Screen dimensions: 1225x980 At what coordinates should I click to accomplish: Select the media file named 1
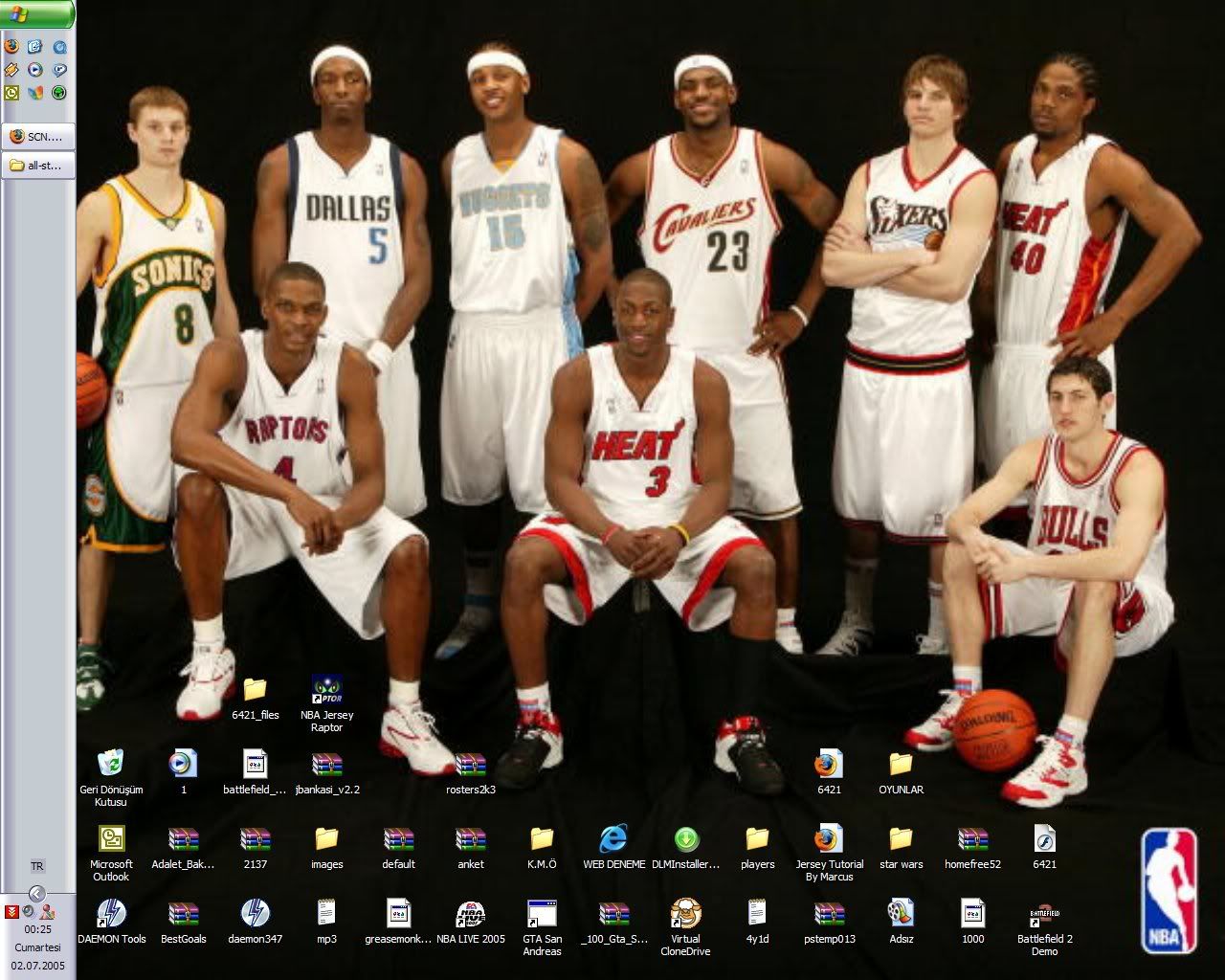(183, 772)
